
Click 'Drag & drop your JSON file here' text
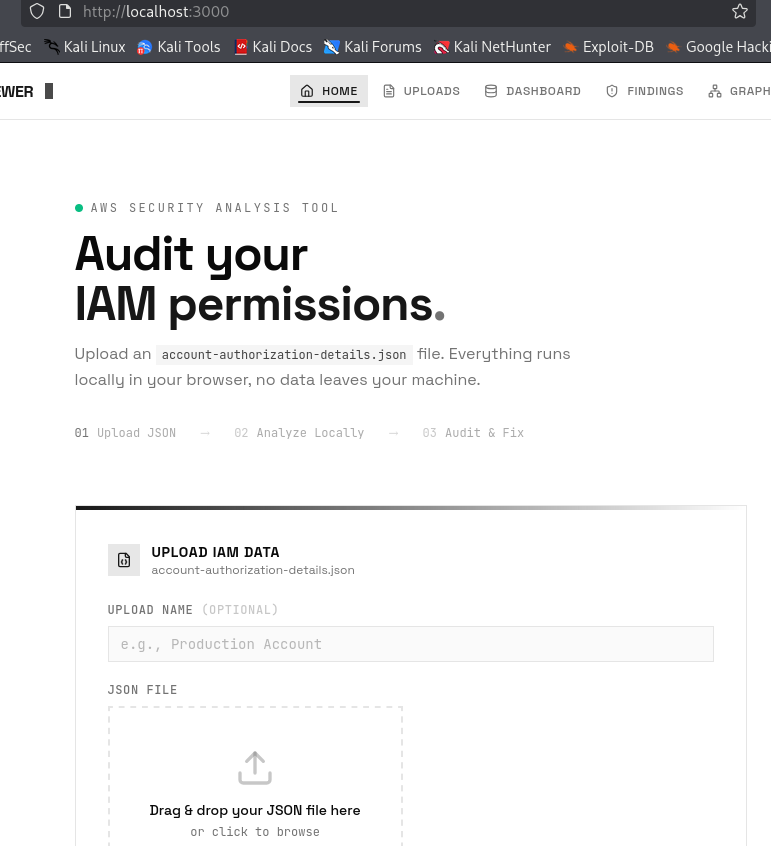255,810
